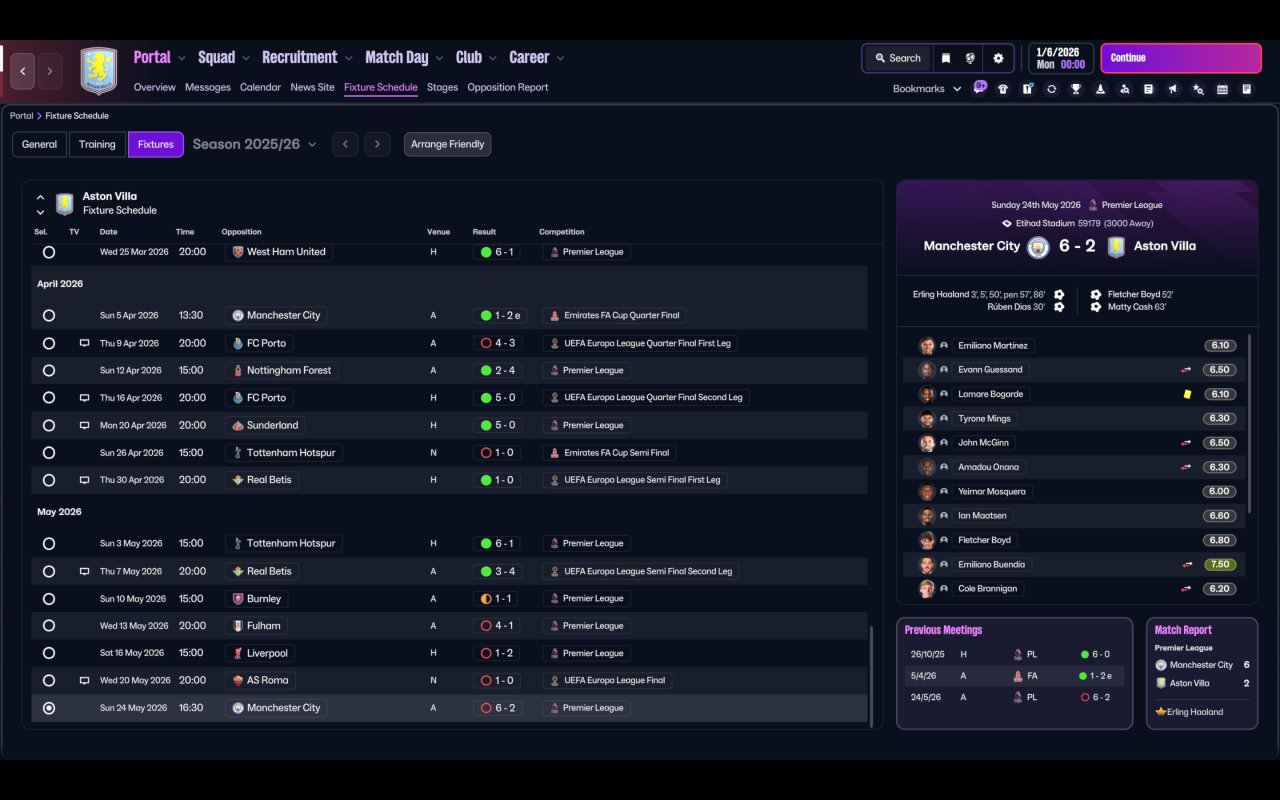Select the Burnley fixture radio button
This screenshot has height=800, width=1280.
pos(49,598)
